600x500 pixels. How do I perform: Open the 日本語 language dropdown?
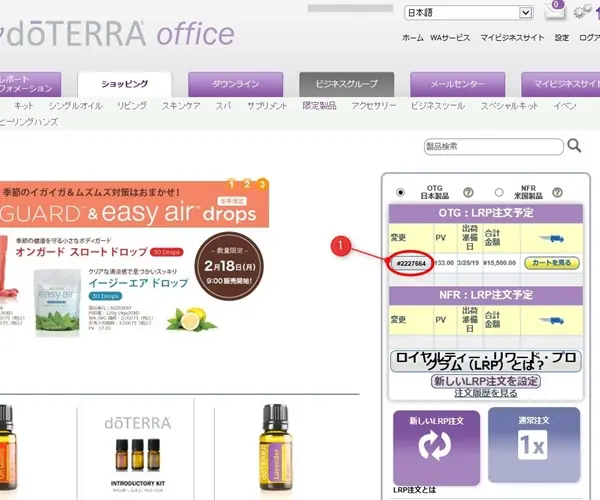[x=469, y=13]
